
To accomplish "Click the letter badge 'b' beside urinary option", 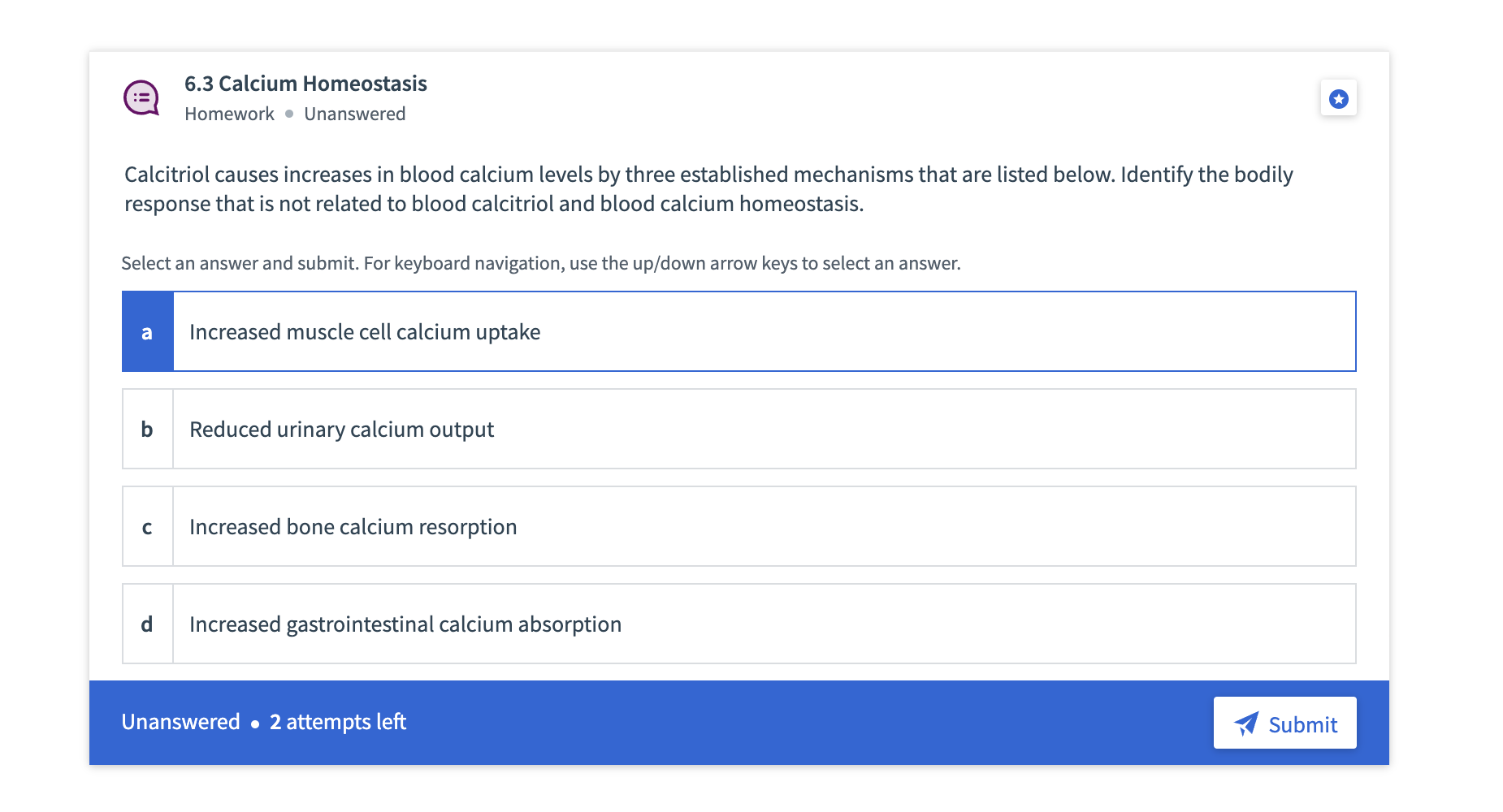I will point(147,429).
